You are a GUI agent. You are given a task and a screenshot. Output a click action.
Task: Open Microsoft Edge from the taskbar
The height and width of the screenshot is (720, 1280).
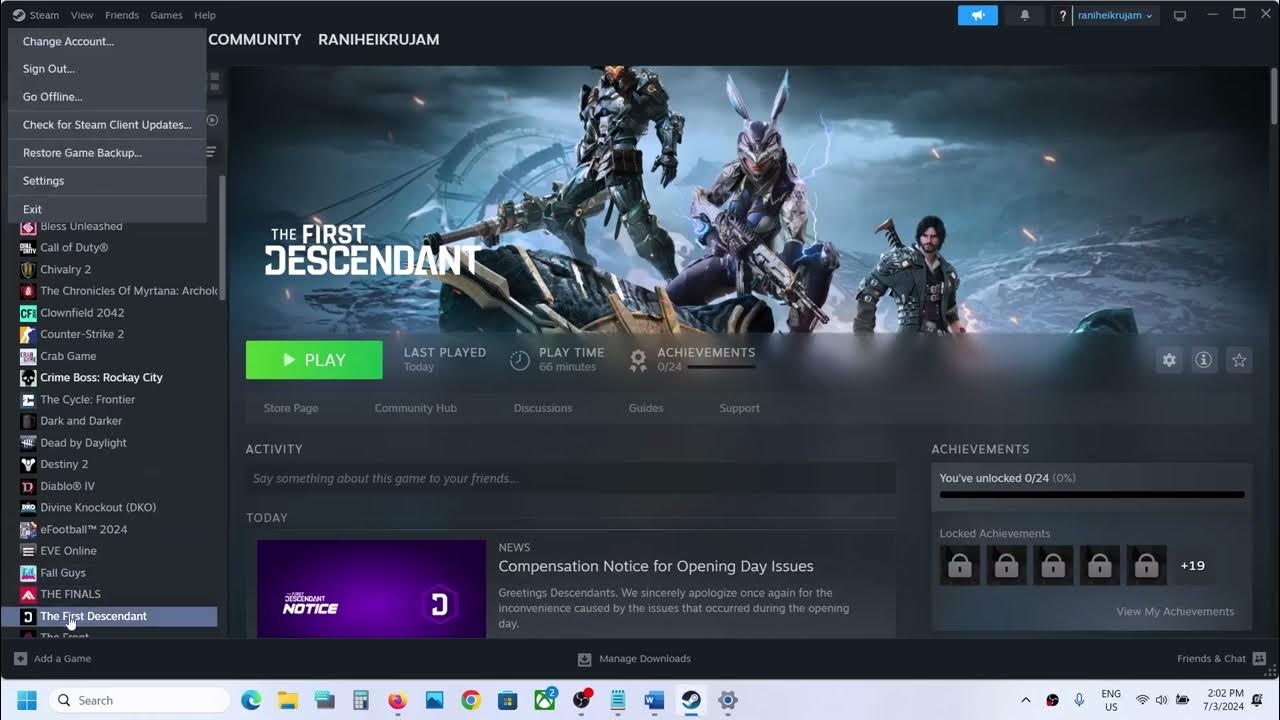pyautogui.click(x=251, y=700)
